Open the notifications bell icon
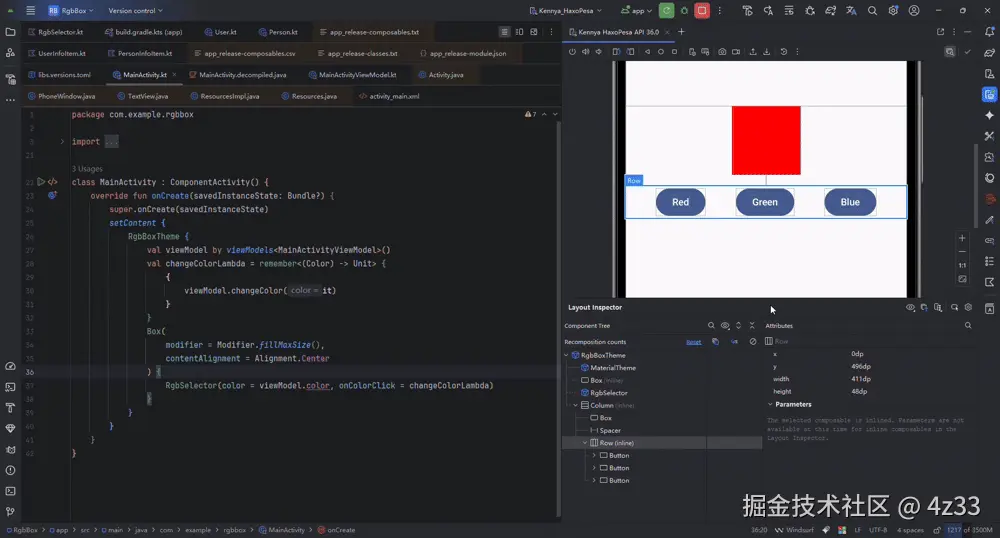Viewport: 1000px width, 538px height. coord(989,32)
